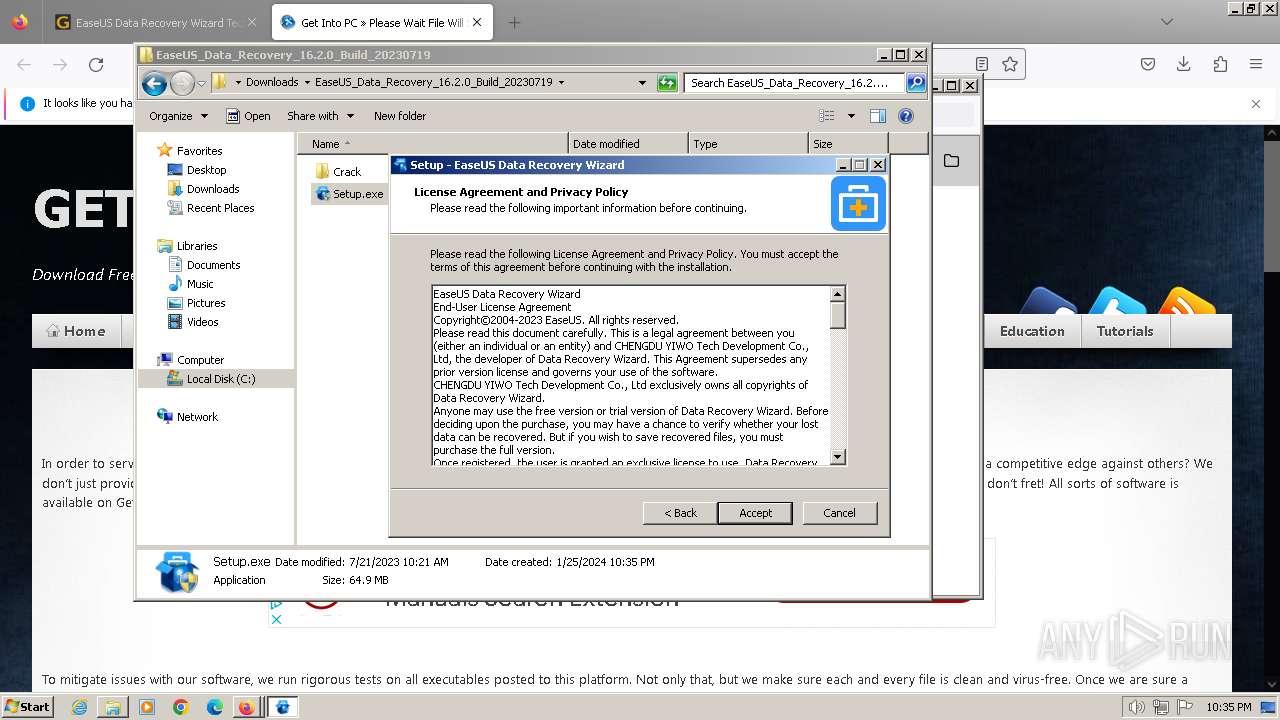Expand EaseUS_Data_Recovery breadcrumb arrow
This screenshot has width=1280, height=720.
pos(561,83)
